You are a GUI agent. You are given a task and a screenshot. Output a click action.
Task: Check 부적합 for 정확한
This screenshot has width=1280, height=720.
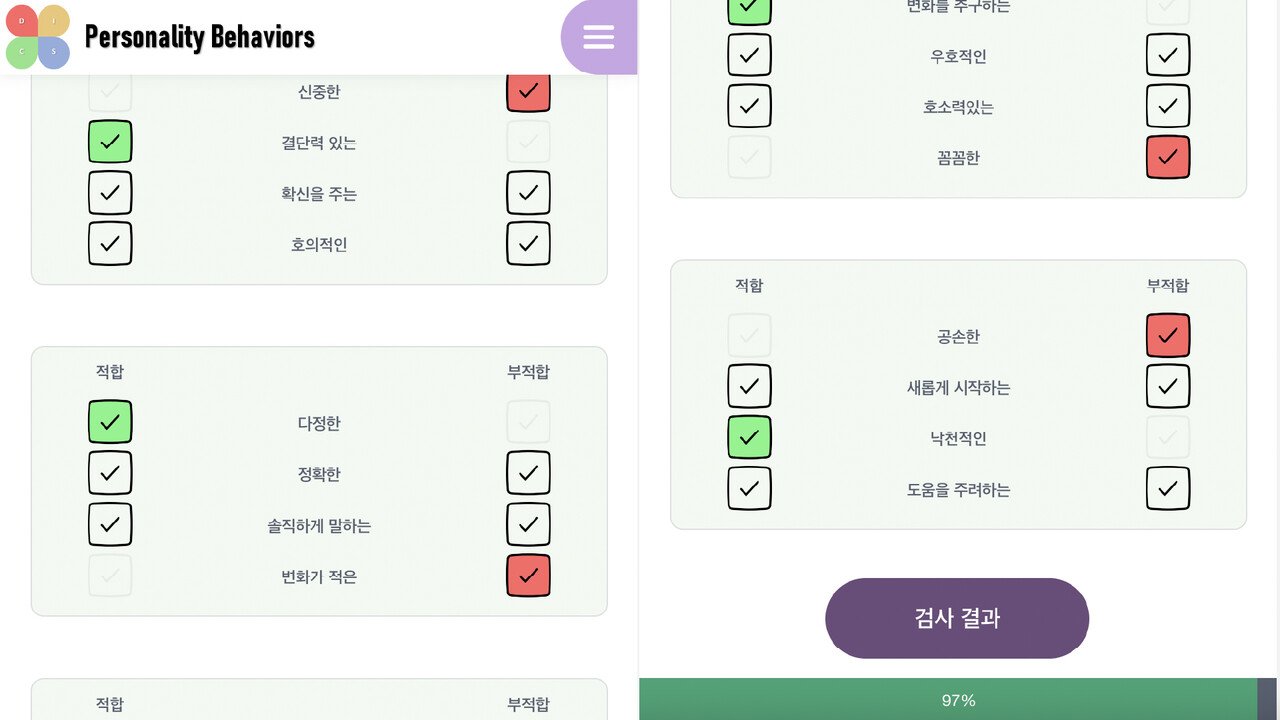pos(528,473)
